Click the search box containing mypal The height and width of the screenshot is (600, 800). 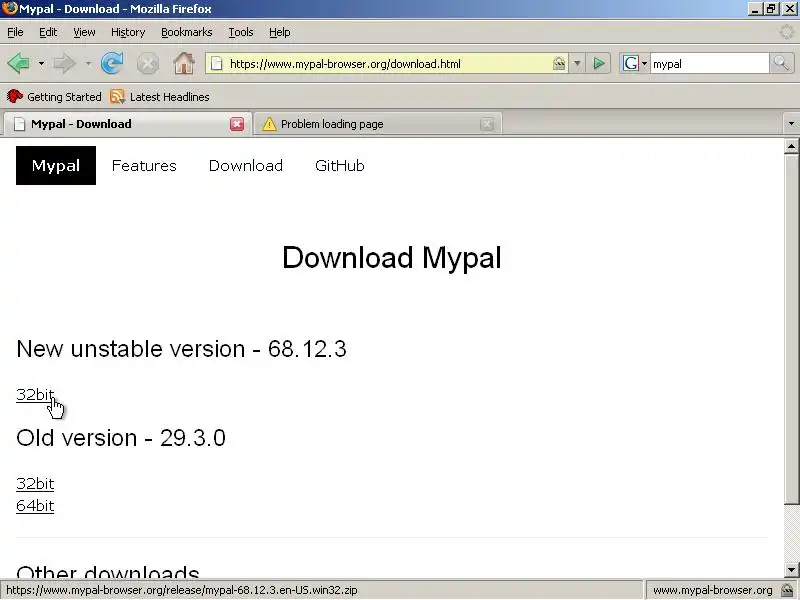click(709, 64)
